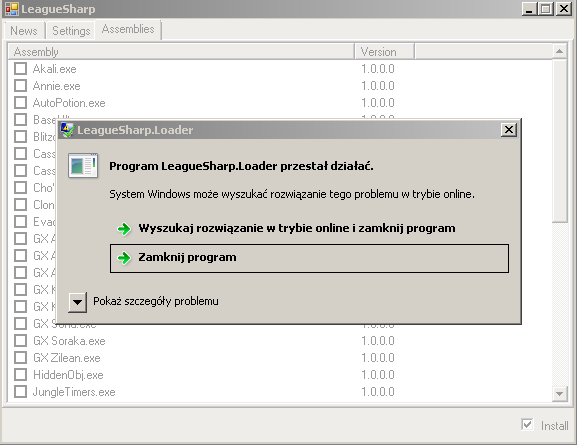
Task: Close the LeagueSharp.Loader error dialog
Action: point(509,130)
